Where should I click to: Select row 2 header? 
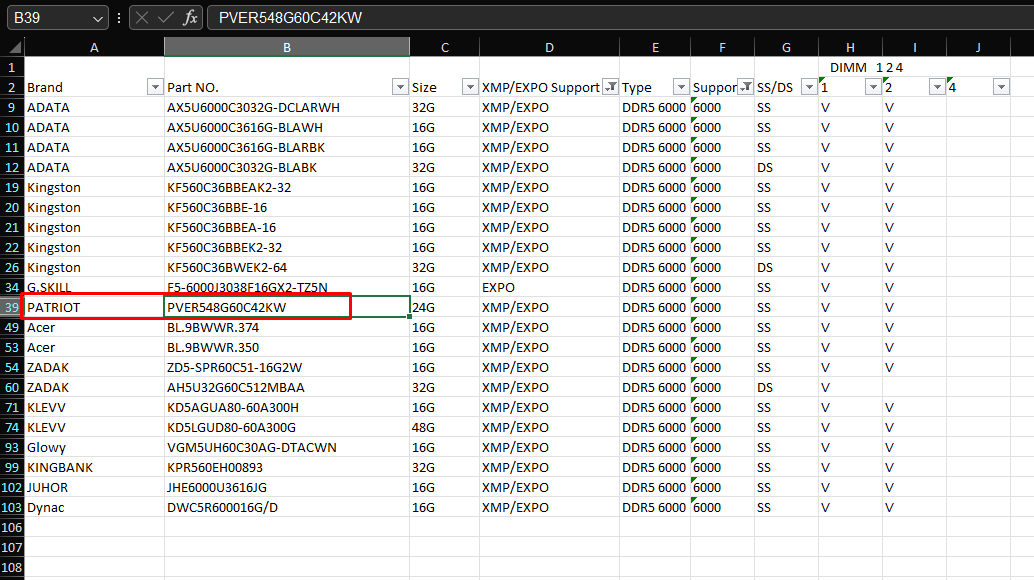[12, 87]
